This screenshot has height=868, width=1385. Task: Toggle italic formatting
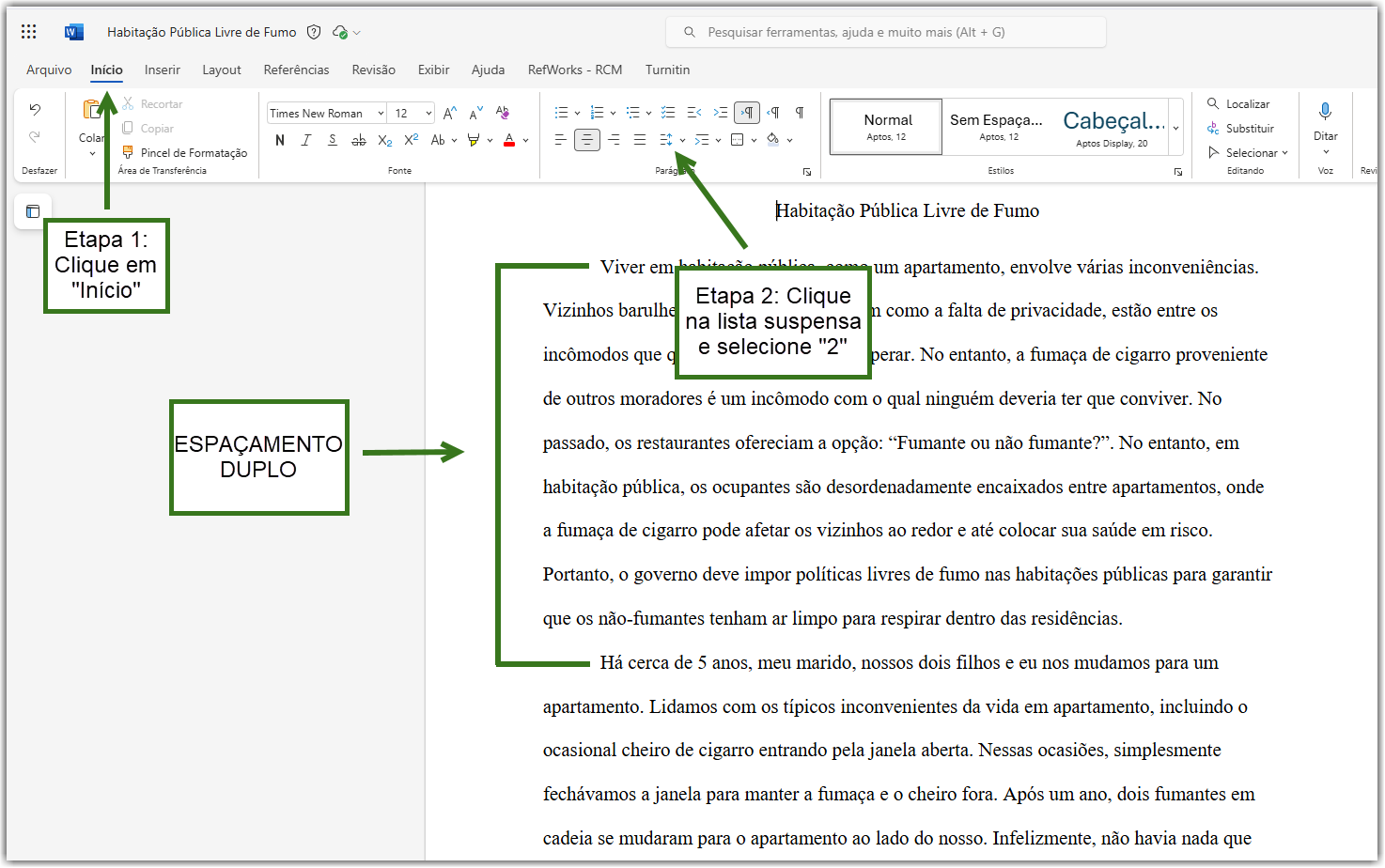305,140
